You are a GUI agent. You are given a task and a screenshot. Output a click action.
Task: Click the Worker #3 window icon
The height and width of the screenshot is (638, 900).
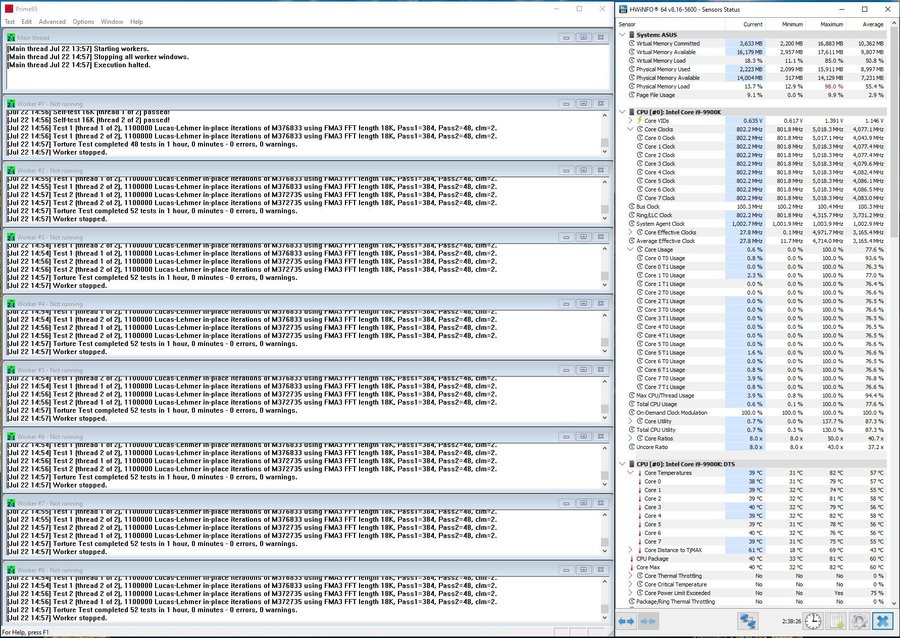[11, 237]
